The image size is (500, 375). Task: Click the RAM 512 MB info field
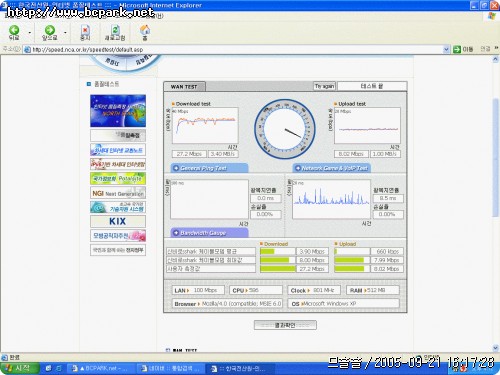tap(373, 290)
